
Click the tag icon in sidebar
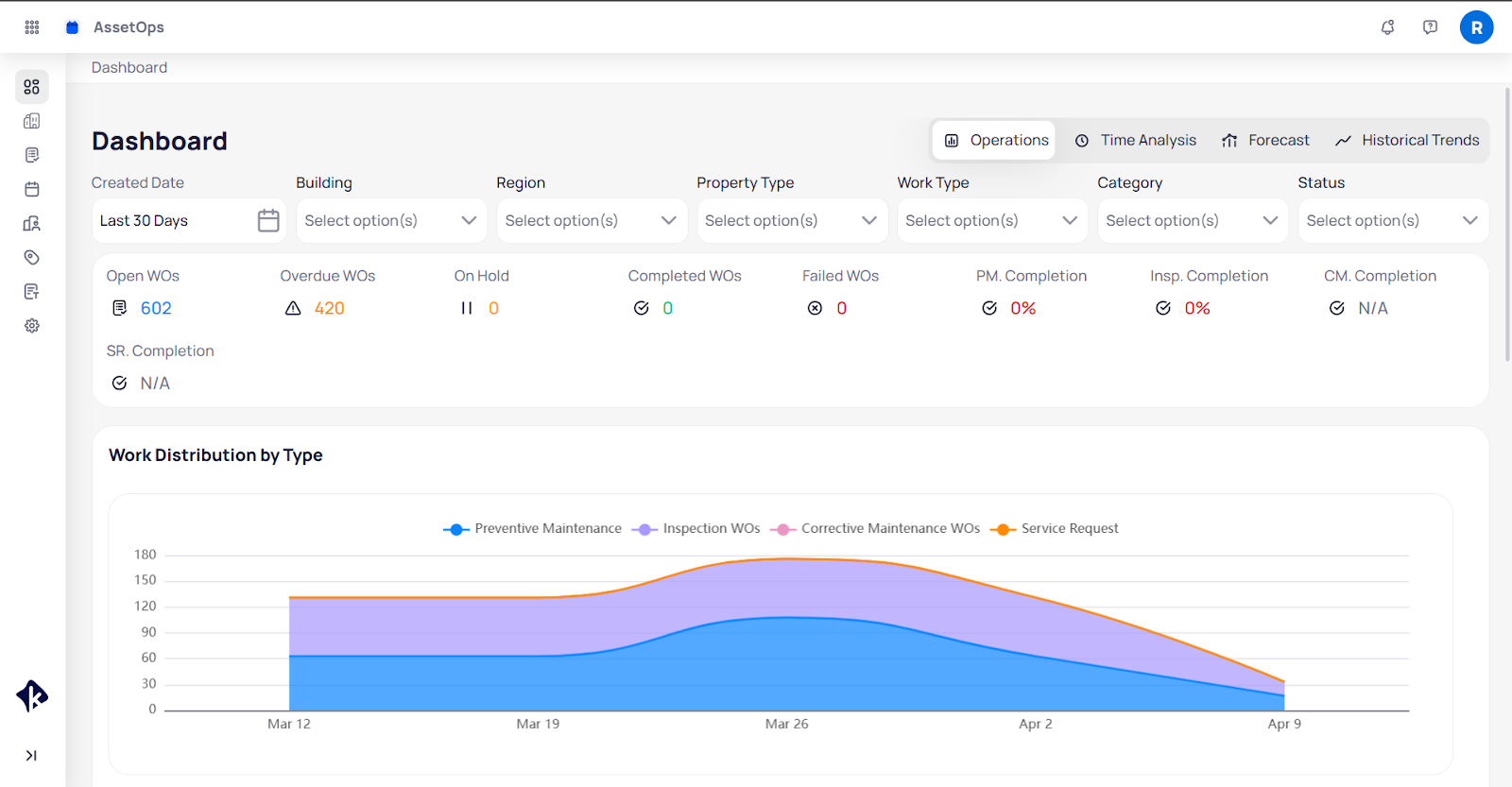[x=32, y=257]
